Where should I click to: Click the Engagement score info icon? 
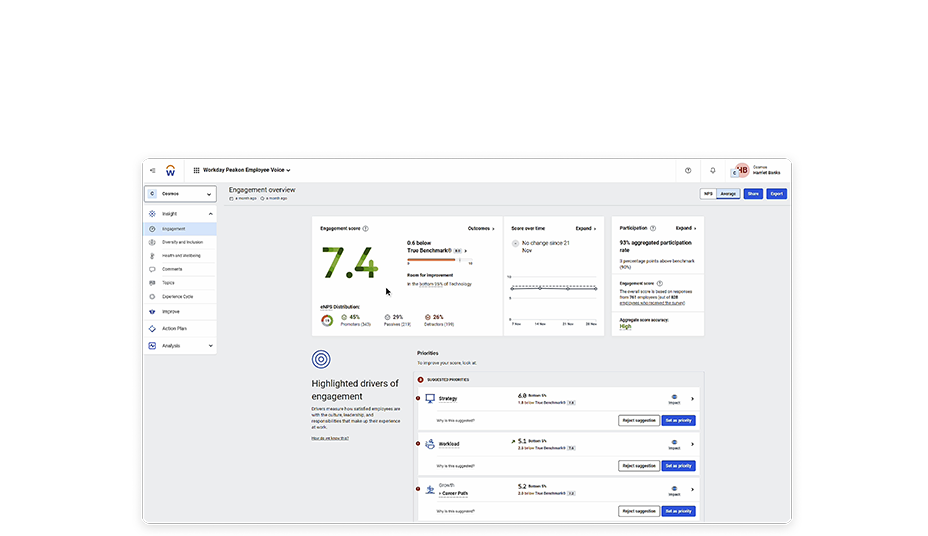pos(363,228)
